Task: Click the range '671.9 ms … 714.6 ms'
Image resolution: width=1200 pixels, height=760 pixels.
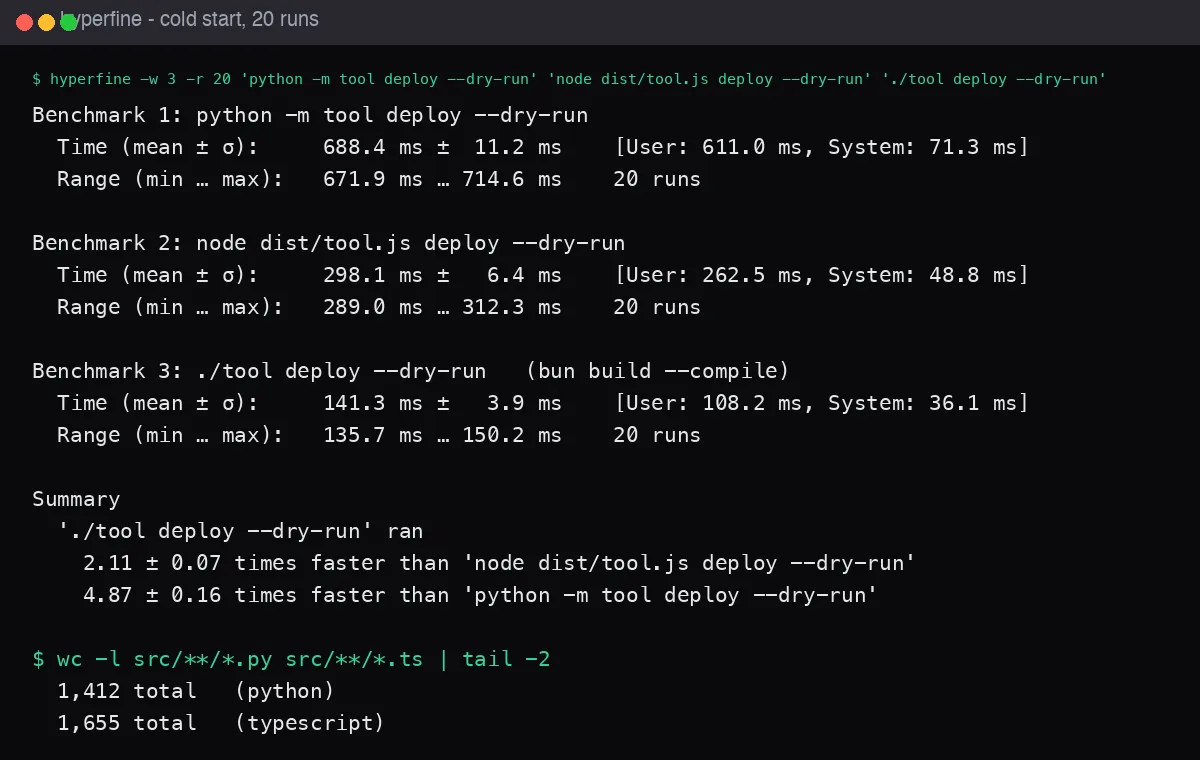Action: pyautogui.click(x=442, y=179)
